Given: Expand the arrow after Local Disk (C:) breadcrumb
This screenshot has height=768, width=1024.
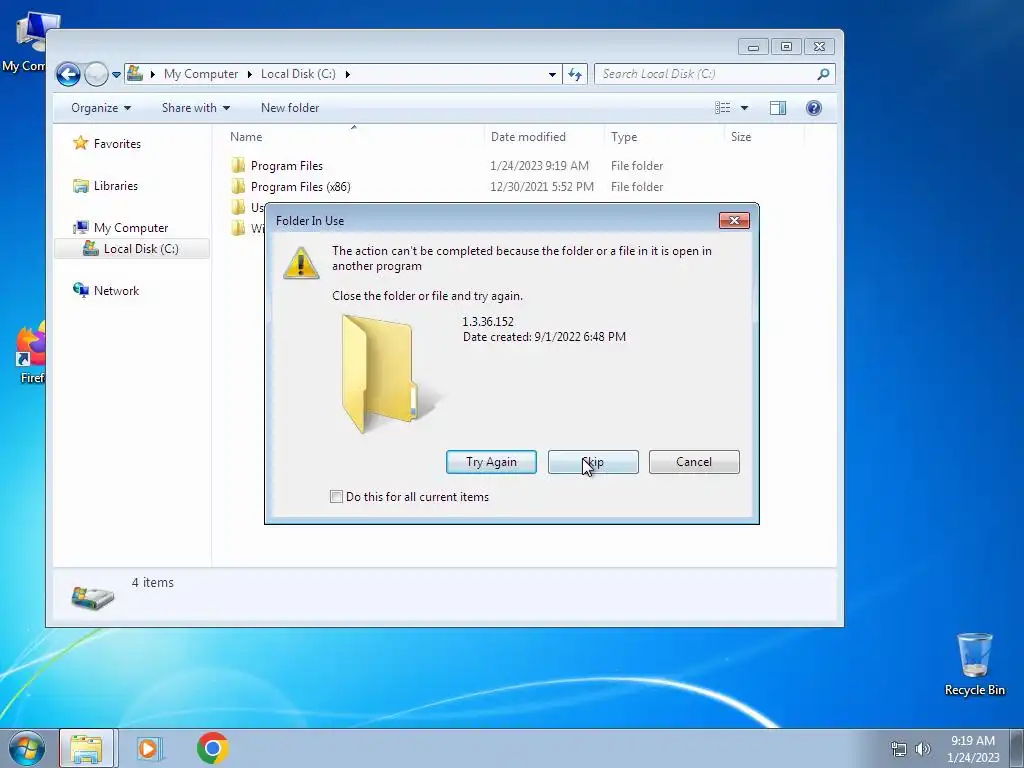Looking at the screenshot, I should (347, 74).
